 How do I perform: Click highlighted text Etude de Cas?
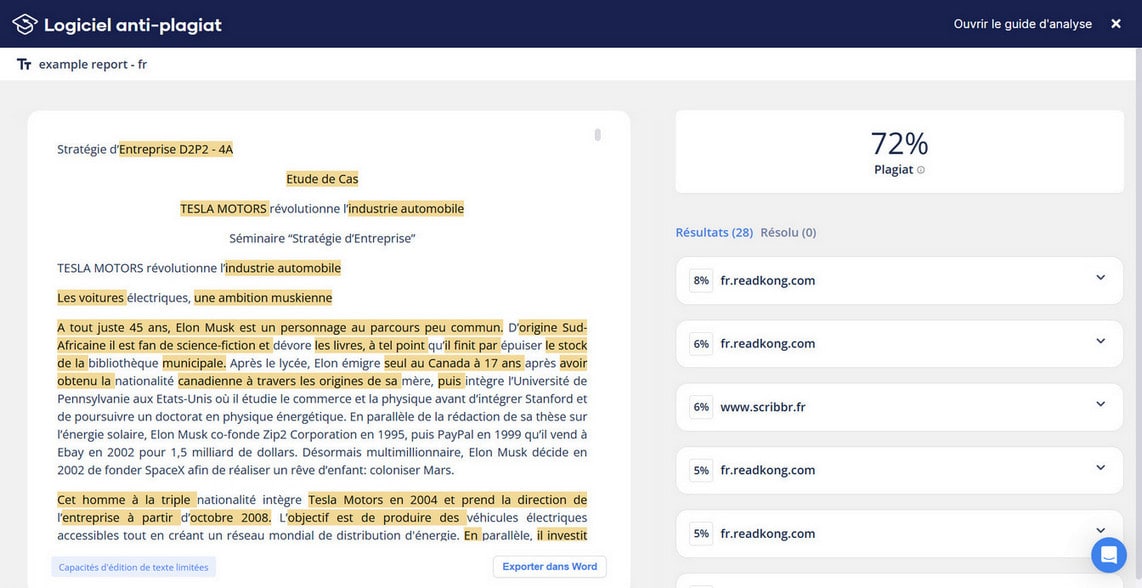pos(322,179)
